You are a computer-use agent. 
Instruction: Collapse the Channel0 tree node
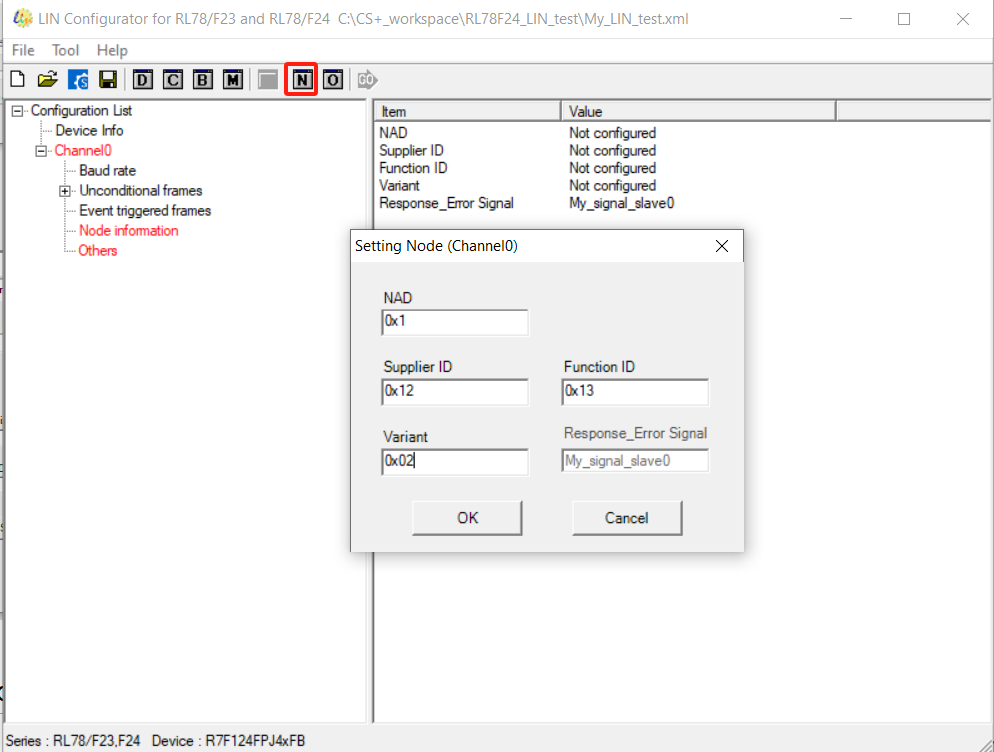coord(41,151)
